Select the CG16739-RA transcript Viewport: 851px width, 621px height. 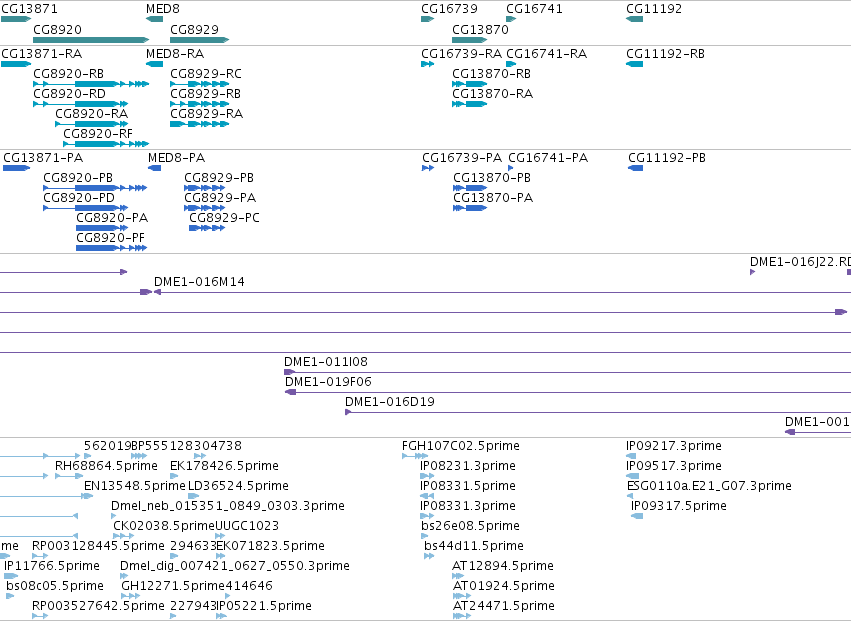pyautogui.click(x=462, y=54)
